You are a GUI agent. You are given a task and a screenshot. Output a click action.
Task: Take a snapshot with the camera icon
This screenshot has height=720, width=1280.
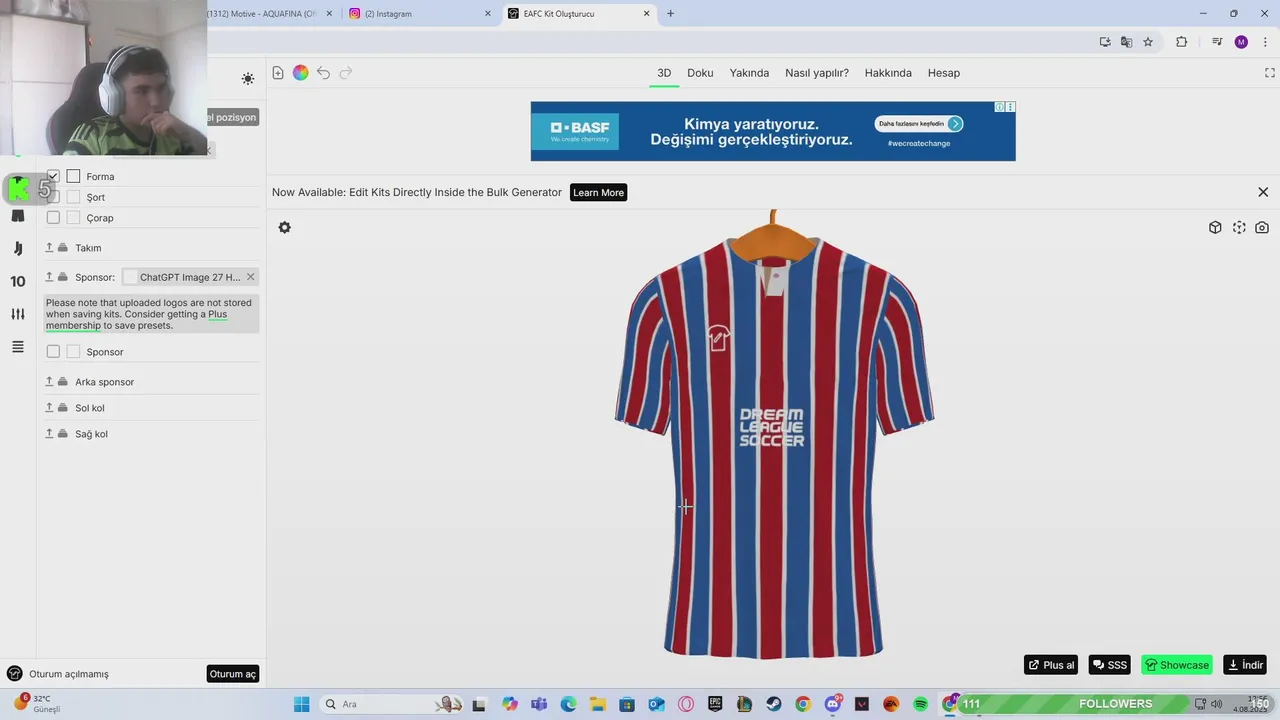pyautogui.click(x=1262, y=228)
